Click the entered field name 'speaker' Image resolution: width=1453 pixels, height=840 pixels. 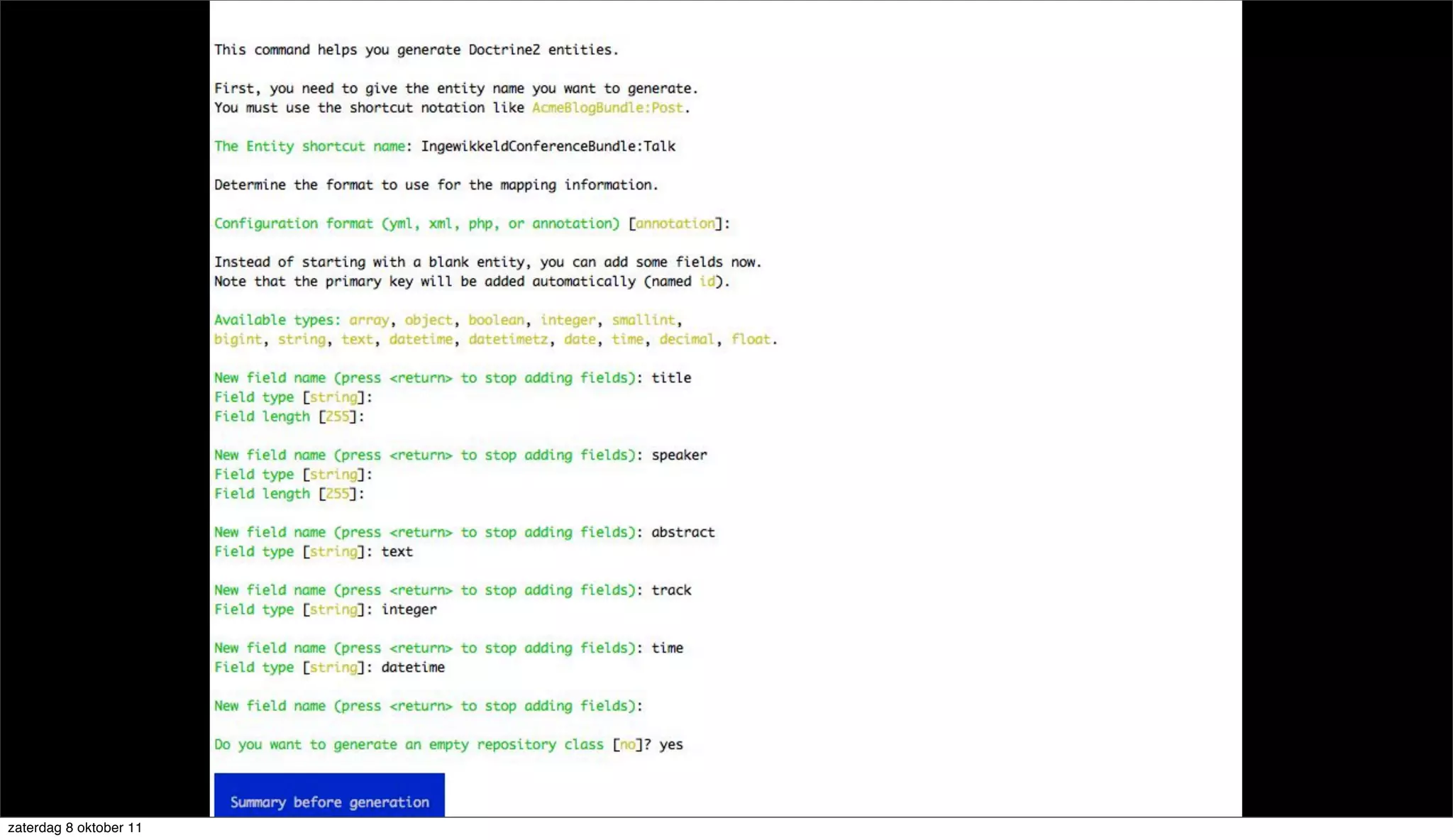tap(679, 455)
